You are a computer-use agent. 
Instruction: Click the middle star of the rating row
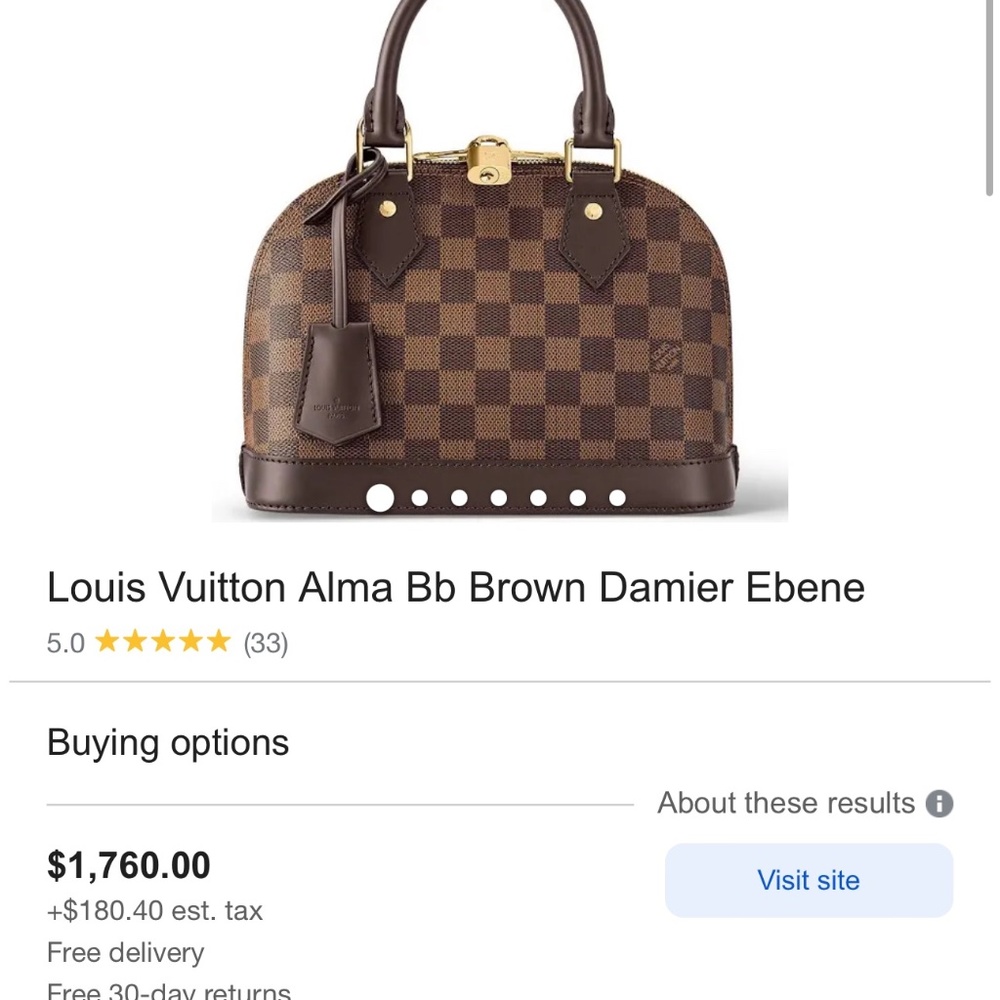163,641
